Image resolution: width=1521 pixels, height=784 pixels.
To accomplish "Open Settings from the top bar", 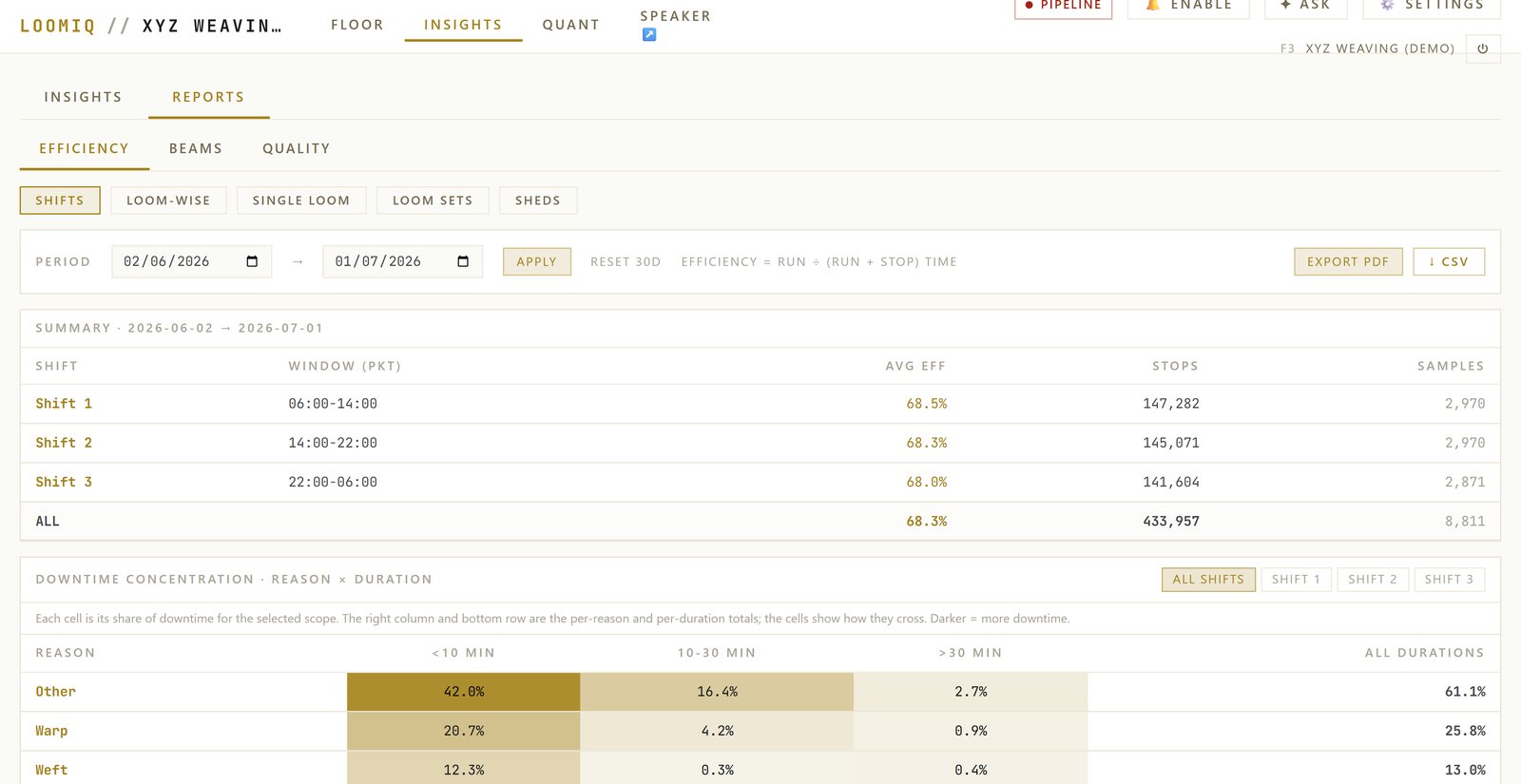I will pos(1432,6).
